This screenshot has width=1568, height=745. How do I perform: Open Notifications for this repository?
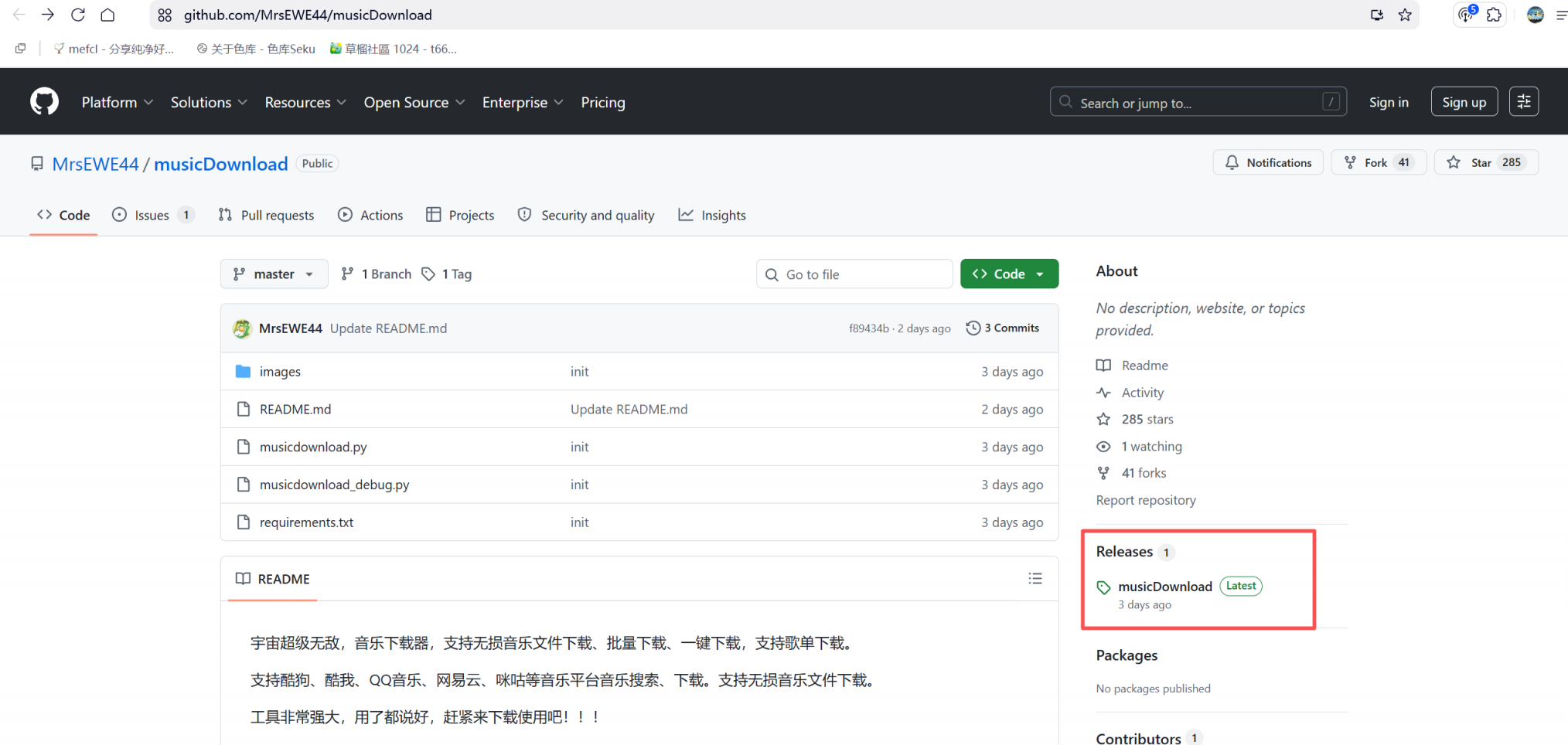pyautogui.click(x=1268, y=162)
